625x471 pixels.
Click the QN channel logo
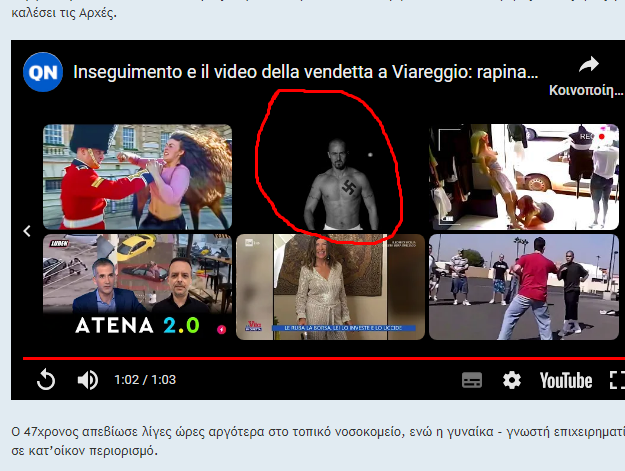43,72
